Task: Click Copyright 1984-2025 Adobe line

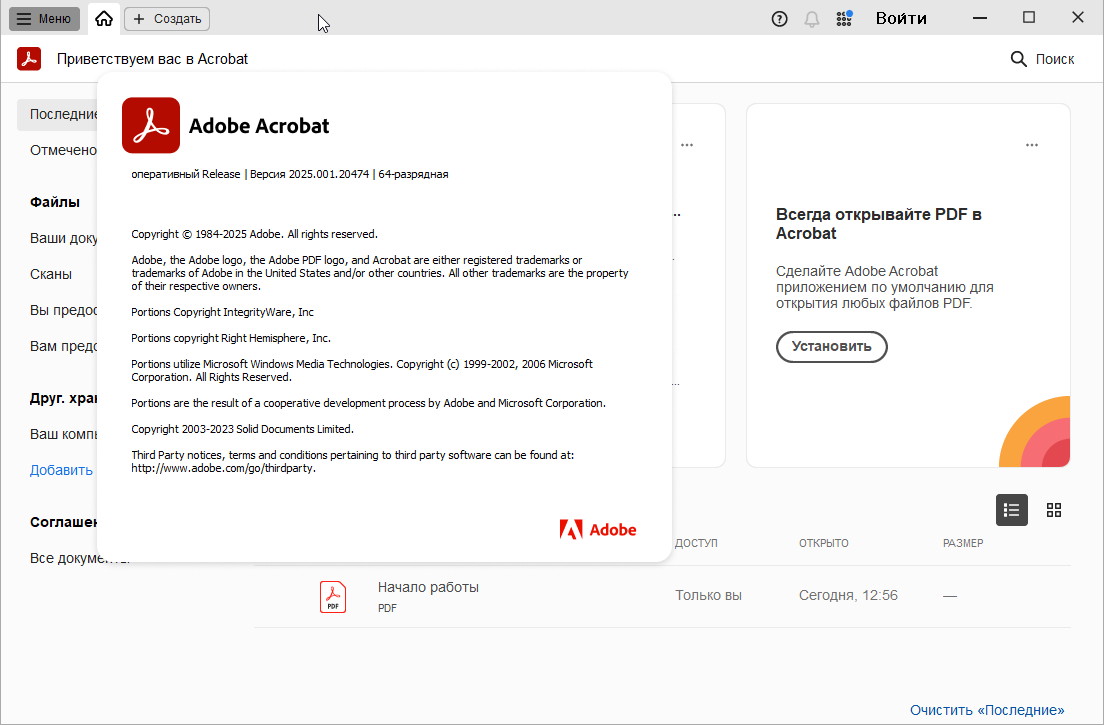Action: click(254, 234)
